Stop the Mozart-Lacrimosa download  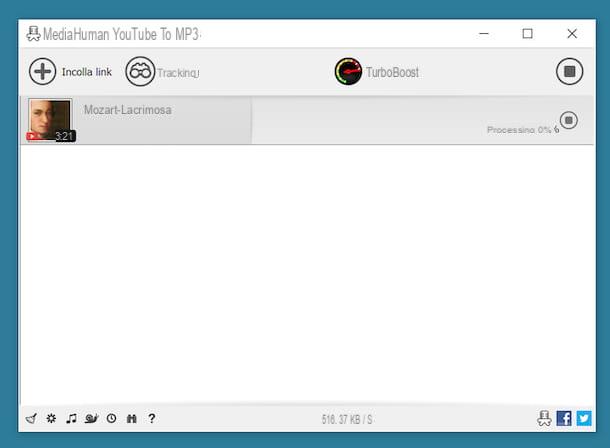tap(569, 120)
